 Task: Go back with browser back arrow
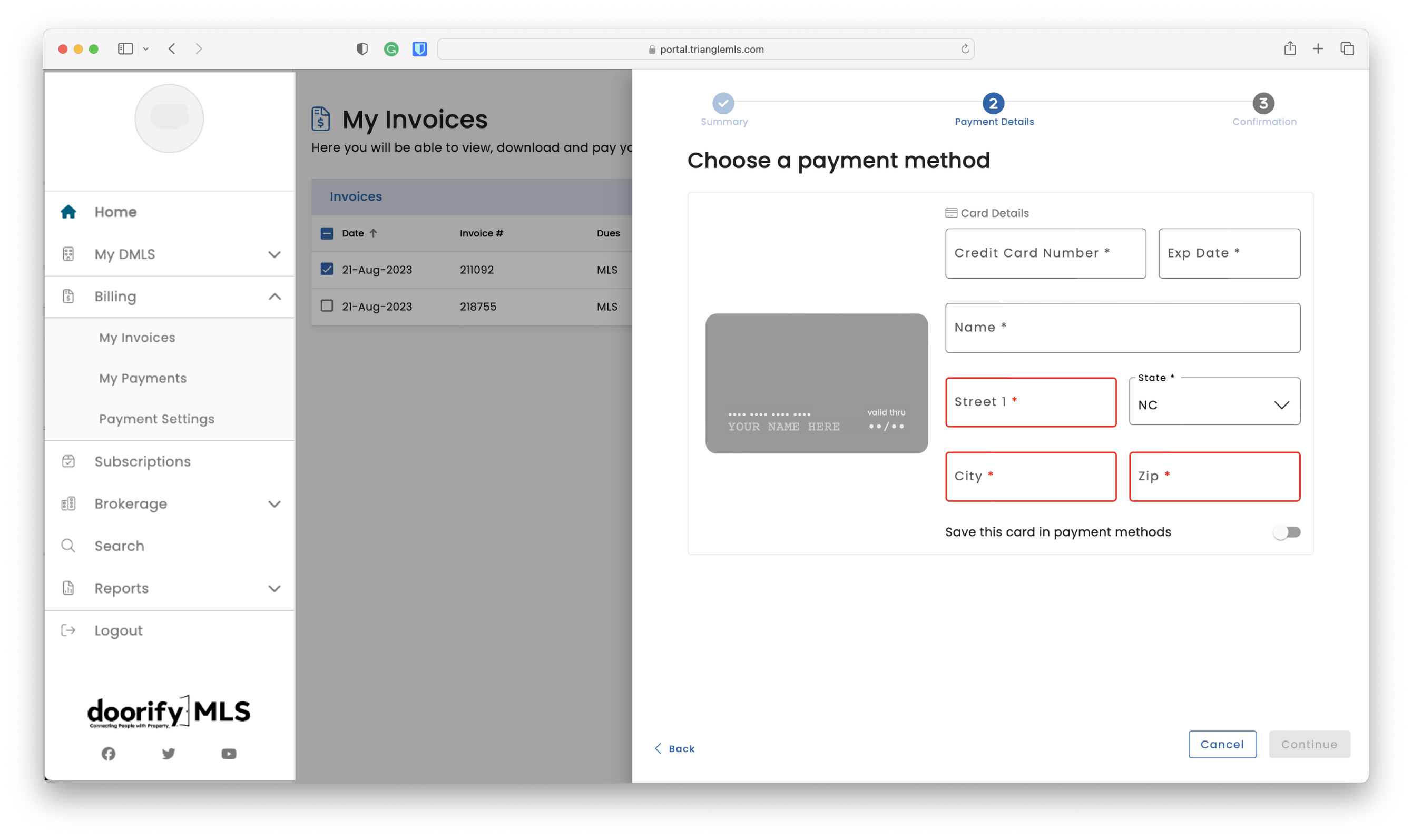click(172, 48)
